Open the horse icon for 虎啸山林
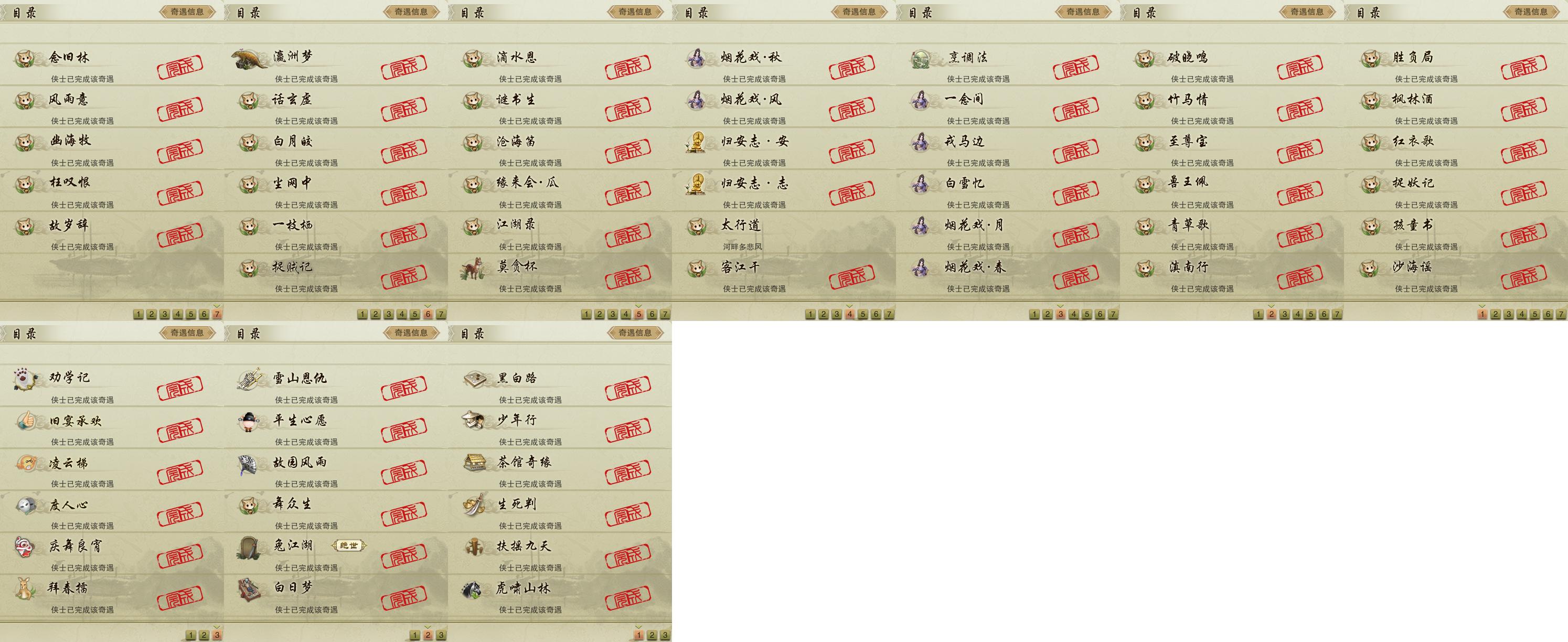This screenshot has width=1568, height=642. tap(473, 588)
